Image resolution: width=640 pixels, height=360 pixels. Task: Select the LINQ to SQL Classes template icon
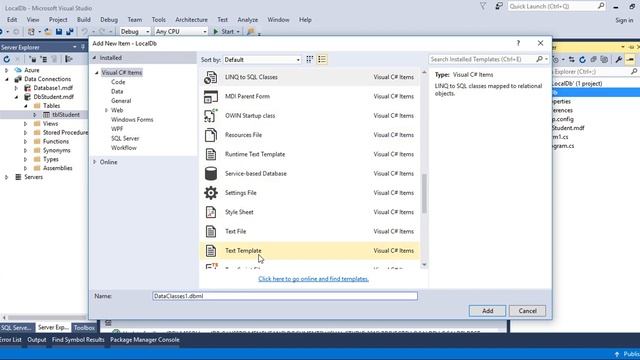tap(211, 77)
